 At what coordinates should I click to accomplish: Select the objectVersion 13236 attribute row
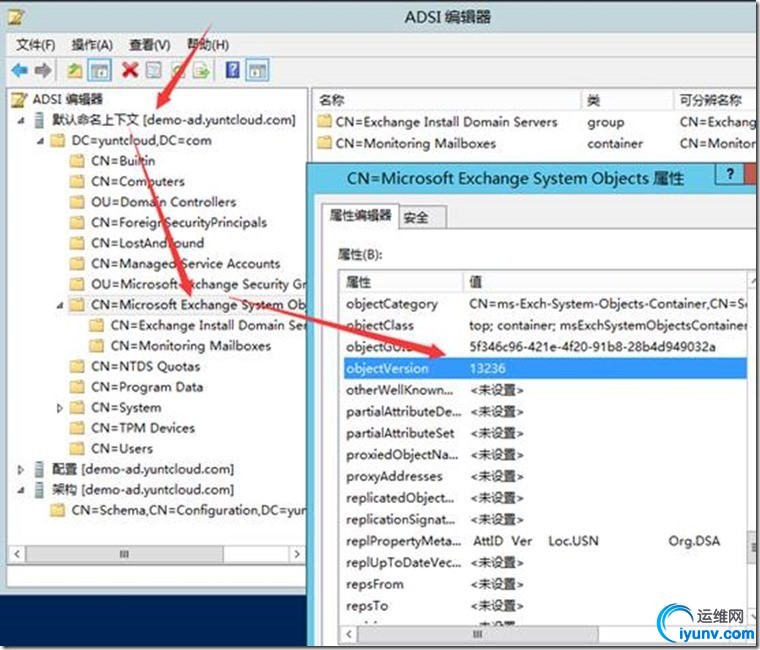click(x=545, y=368)
